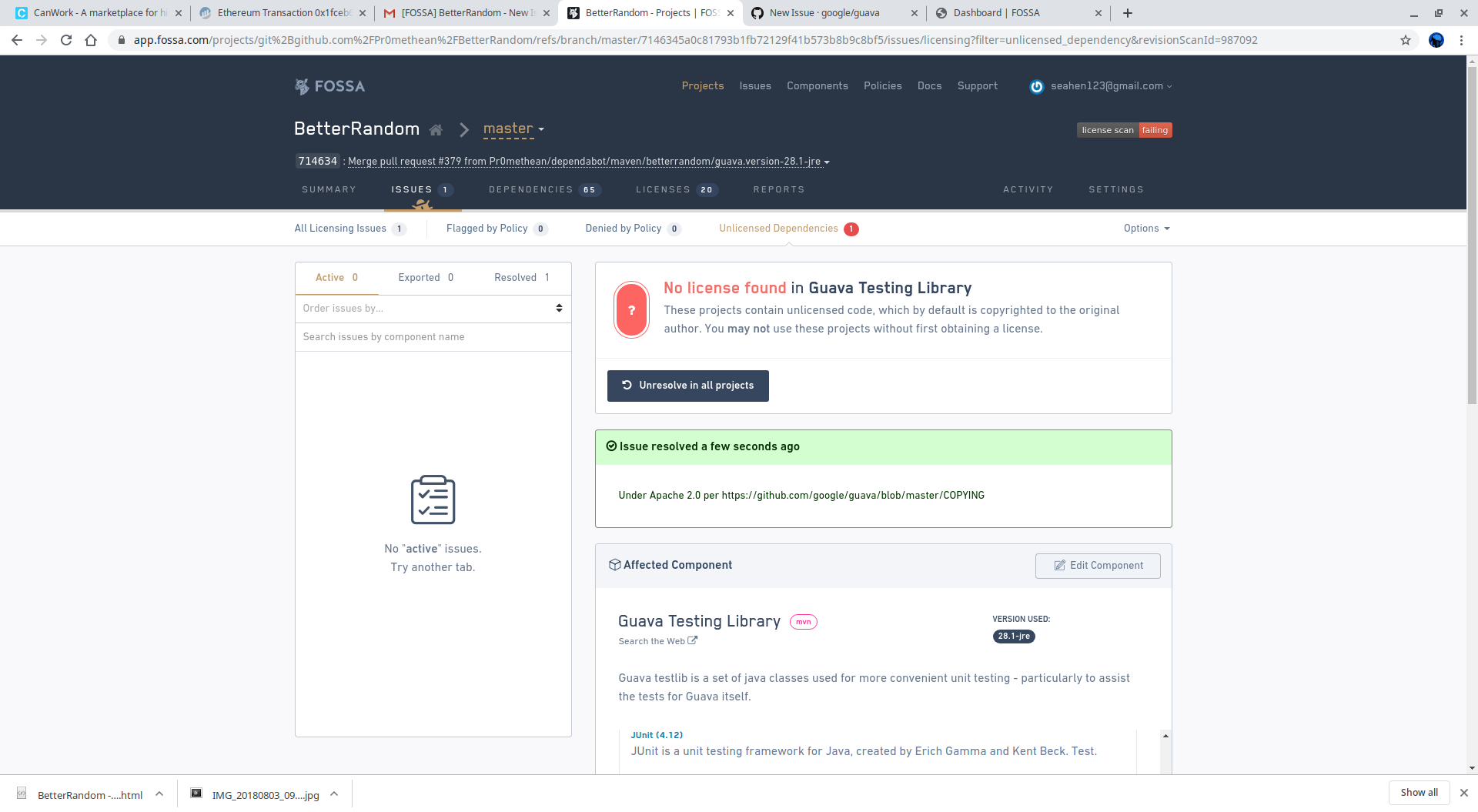Open the DEPENDENCIES tab
Viewport: 1478px width, 812px height.
click(x=544, y=189)
